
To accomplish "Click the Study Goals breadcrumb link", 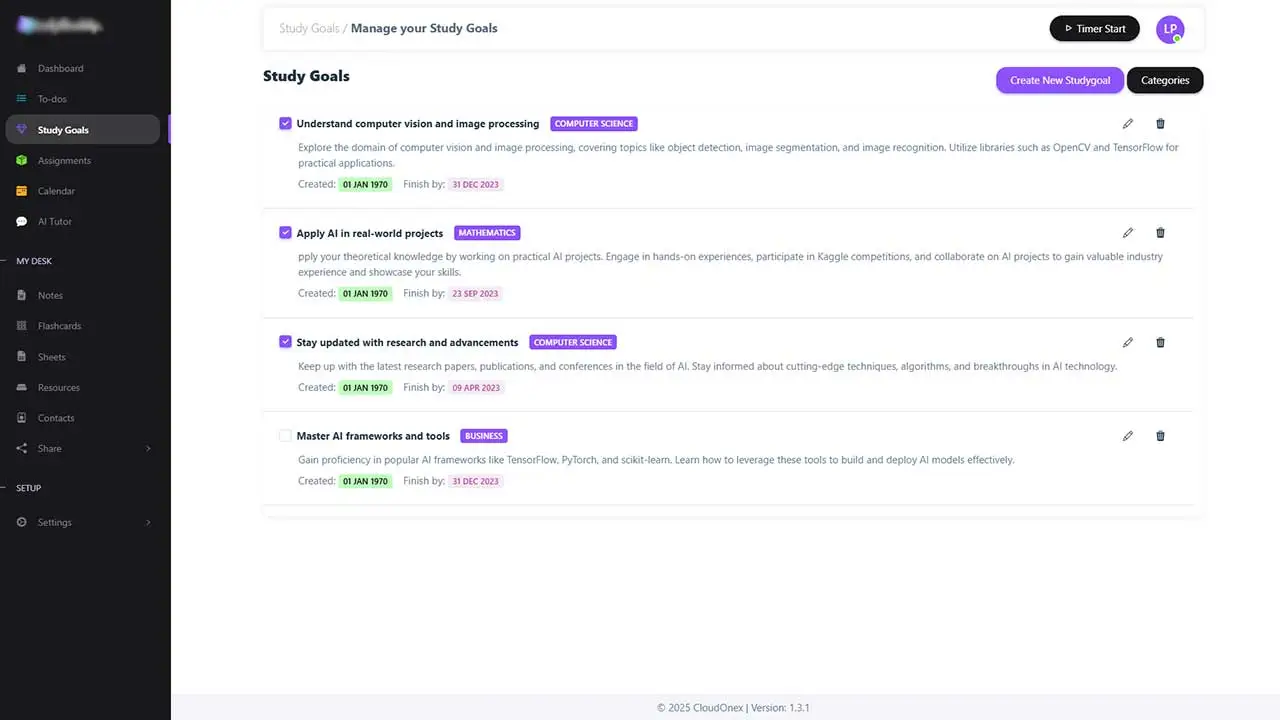I will (x=309, y=28).
